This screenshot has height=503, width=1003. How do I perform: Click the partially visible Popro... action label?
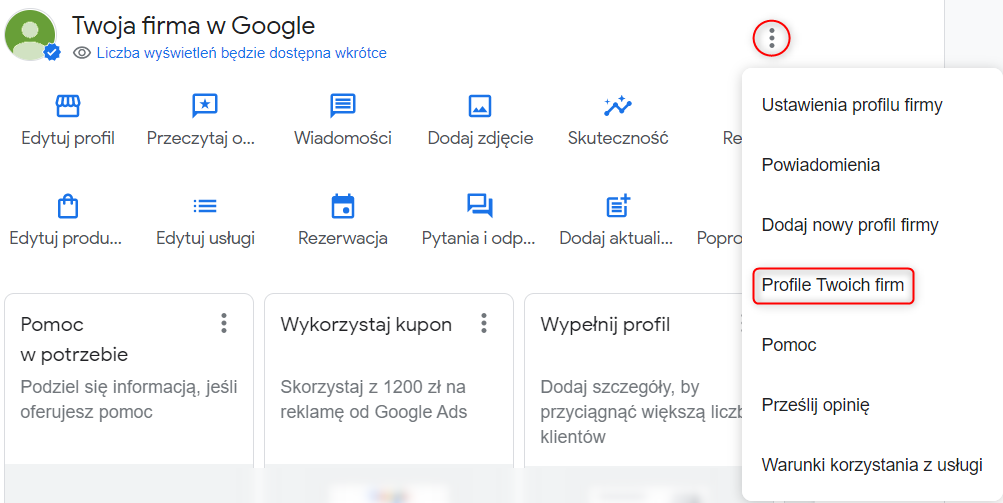click(x=719, y=239)
